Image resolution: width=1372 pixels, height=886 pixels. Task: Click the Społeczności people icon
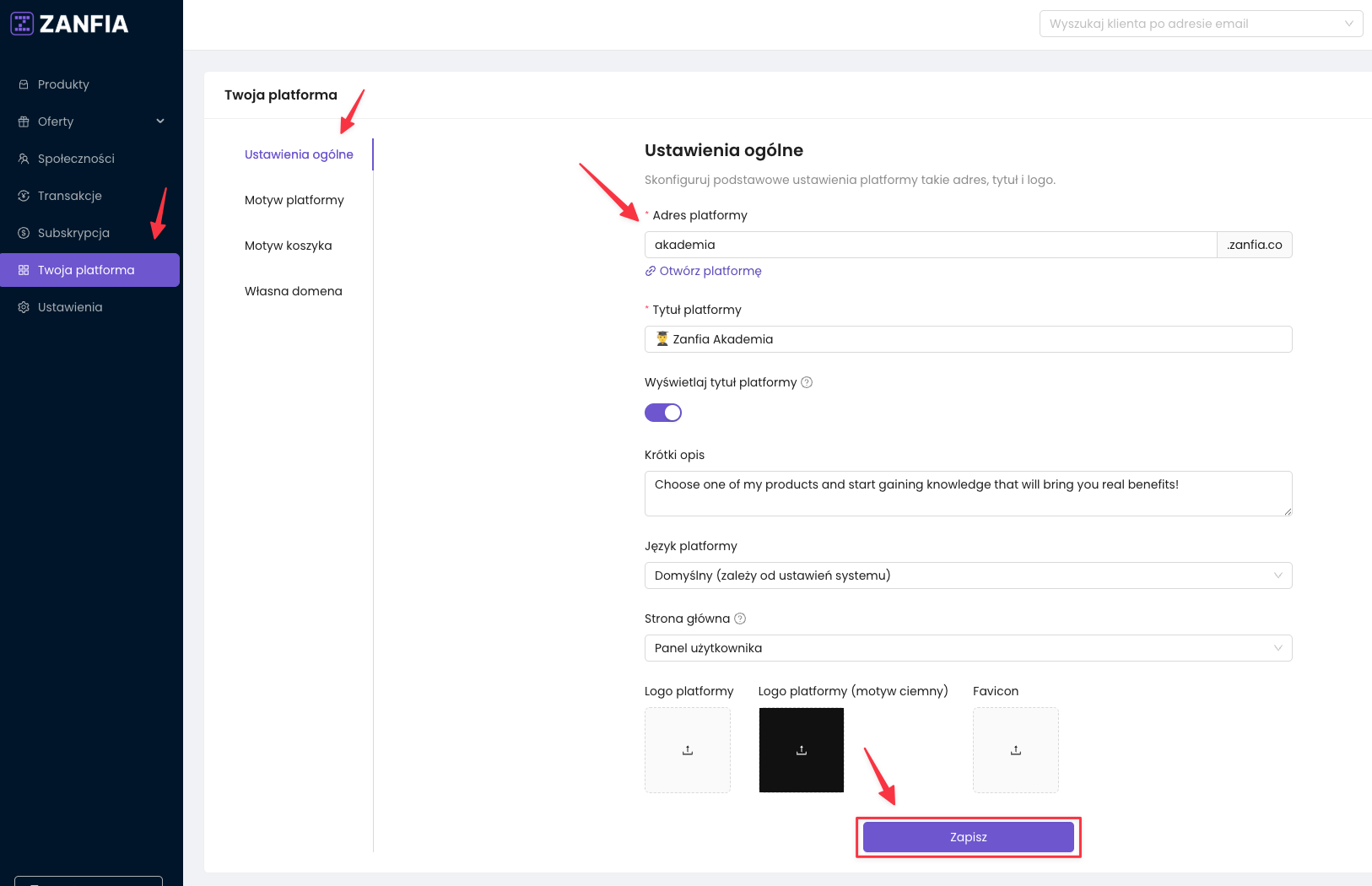click(x=24, y=159)
